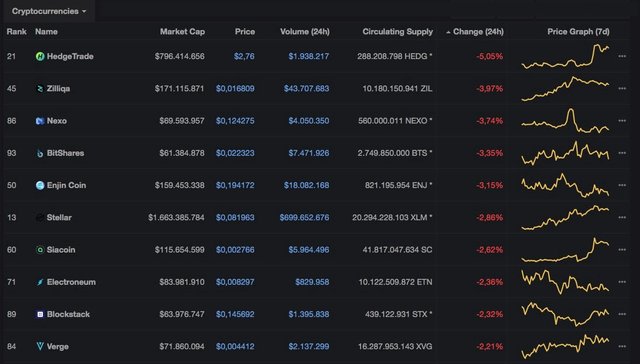
Task: Open the Cryptocurrencies dropdown
Action: pos(49,11)
